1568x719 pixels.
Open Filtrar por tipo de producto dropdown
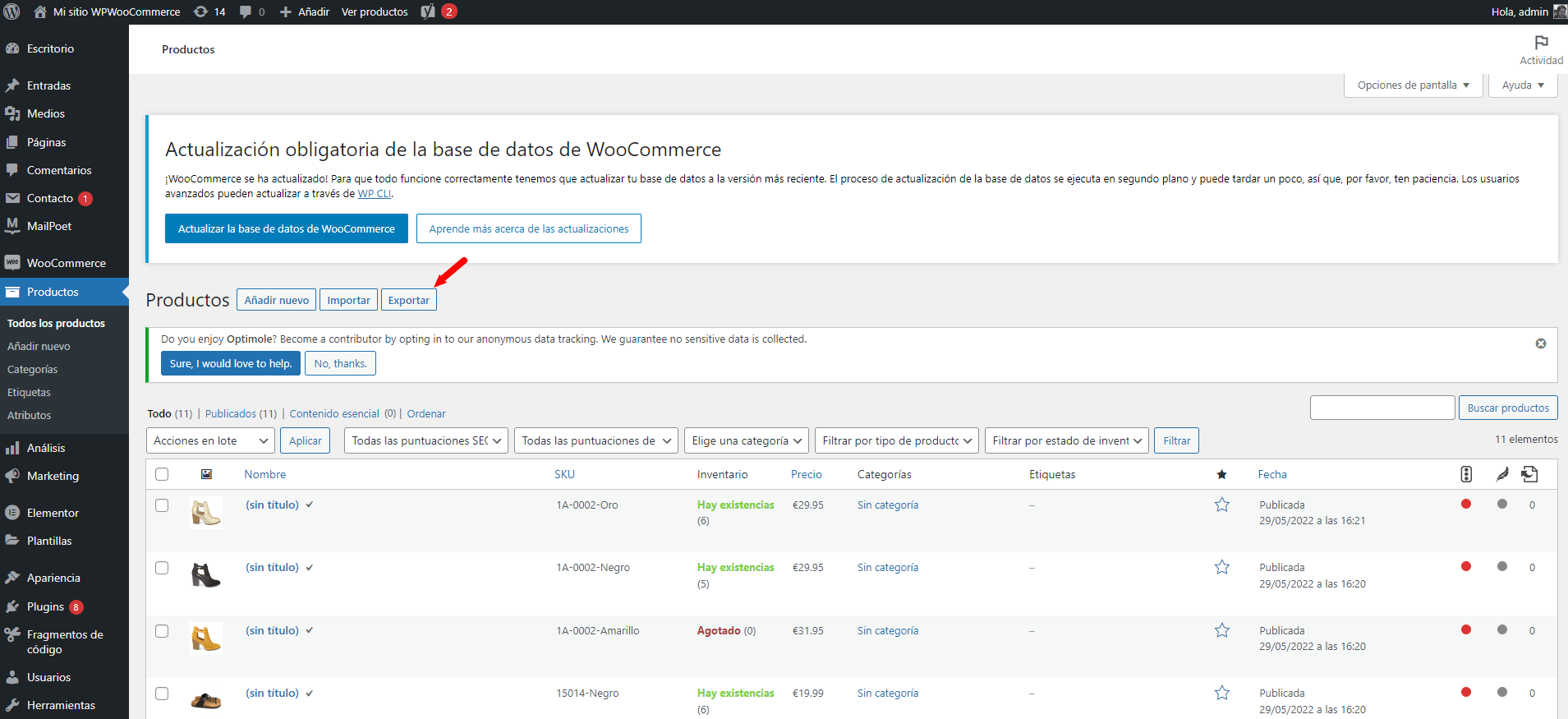(x=897, y=440)
